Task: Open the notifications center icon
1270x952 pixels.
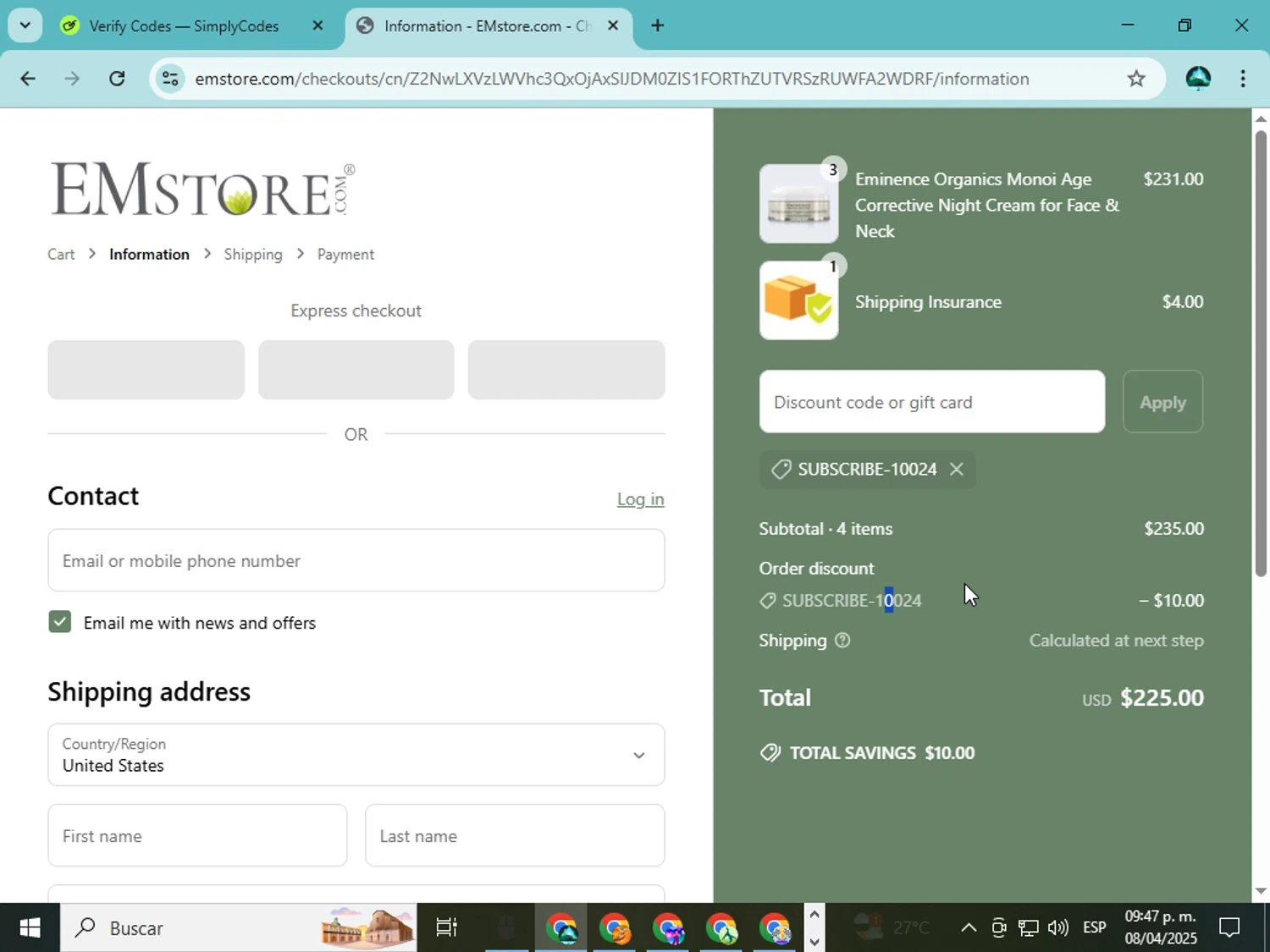Action: (1229, 928)
